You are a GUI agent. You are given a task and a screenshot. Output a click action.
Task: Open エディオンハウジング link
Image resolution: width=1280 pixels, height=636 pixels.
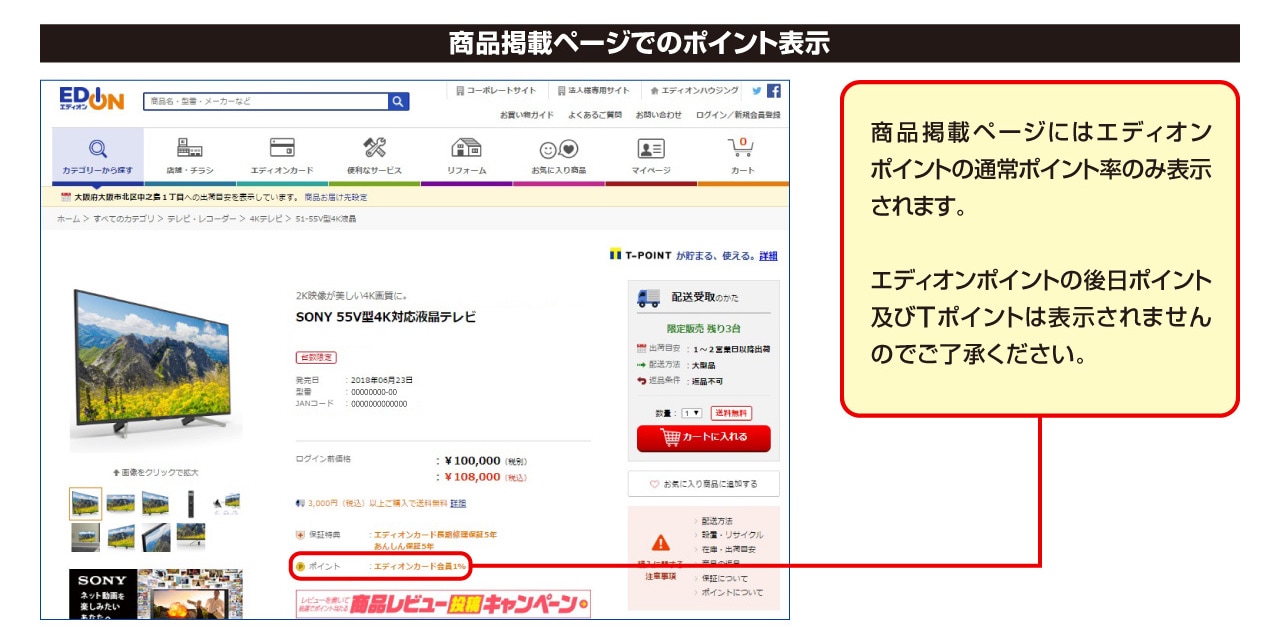[694, 90]
